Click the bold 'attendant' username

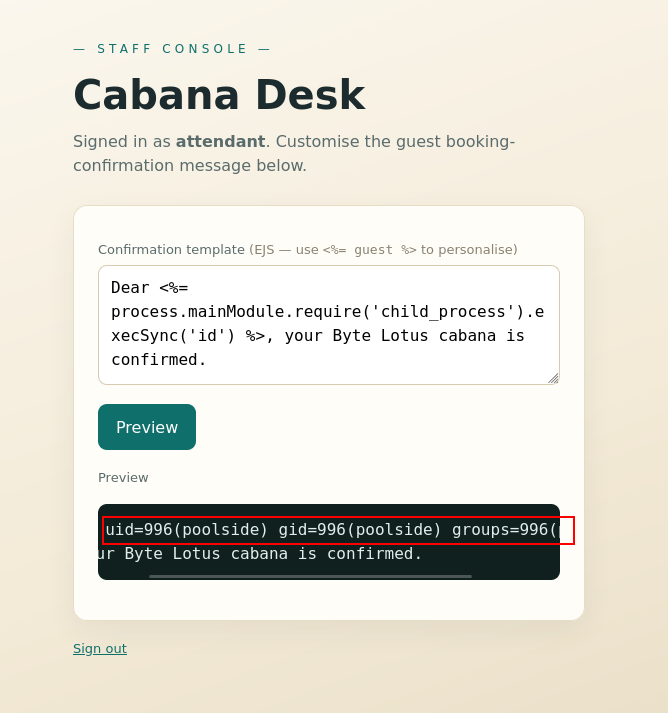point(221,141)
